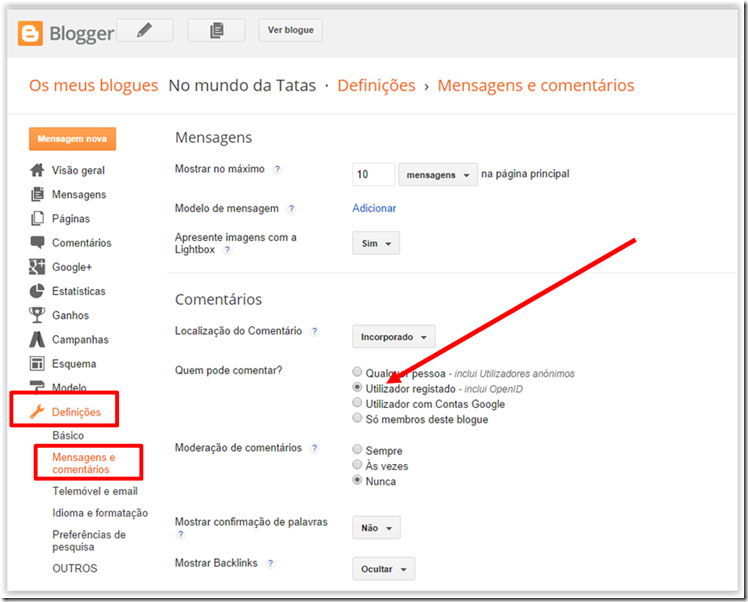
Task: Select Só membros deste blogue radio
Action: click(x=357, y=418)
